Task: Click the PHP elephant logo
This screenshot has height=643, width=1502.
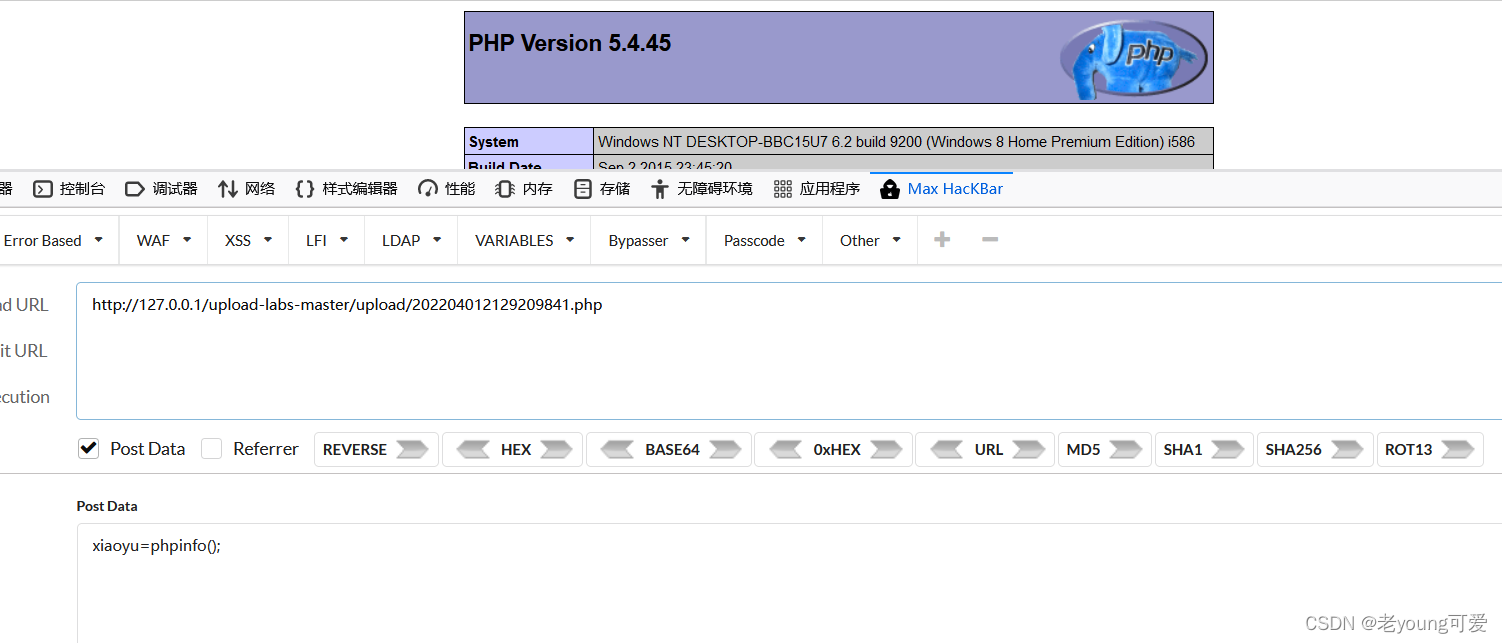Action: pos(1133,59)
